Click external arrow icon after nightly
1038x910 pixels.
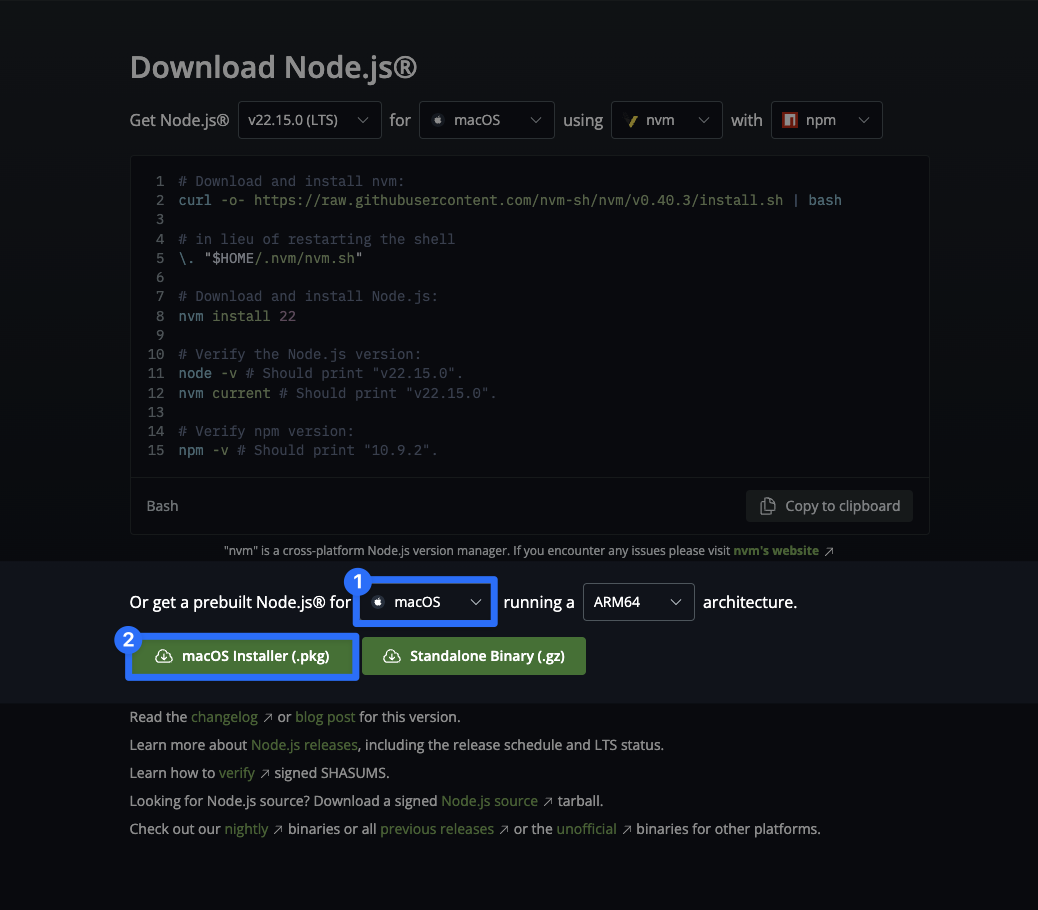[x=278, y=829]
